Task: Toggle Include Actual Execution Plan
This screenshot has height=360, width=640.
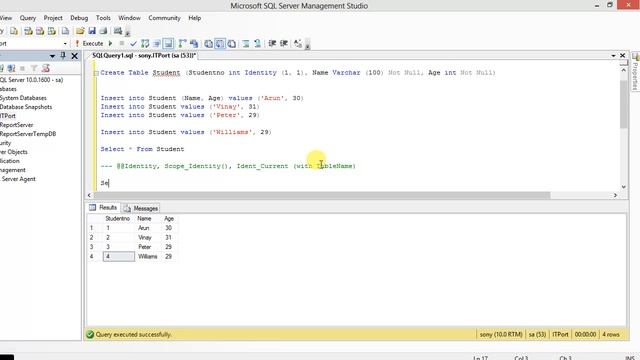Action: (182, 43)
